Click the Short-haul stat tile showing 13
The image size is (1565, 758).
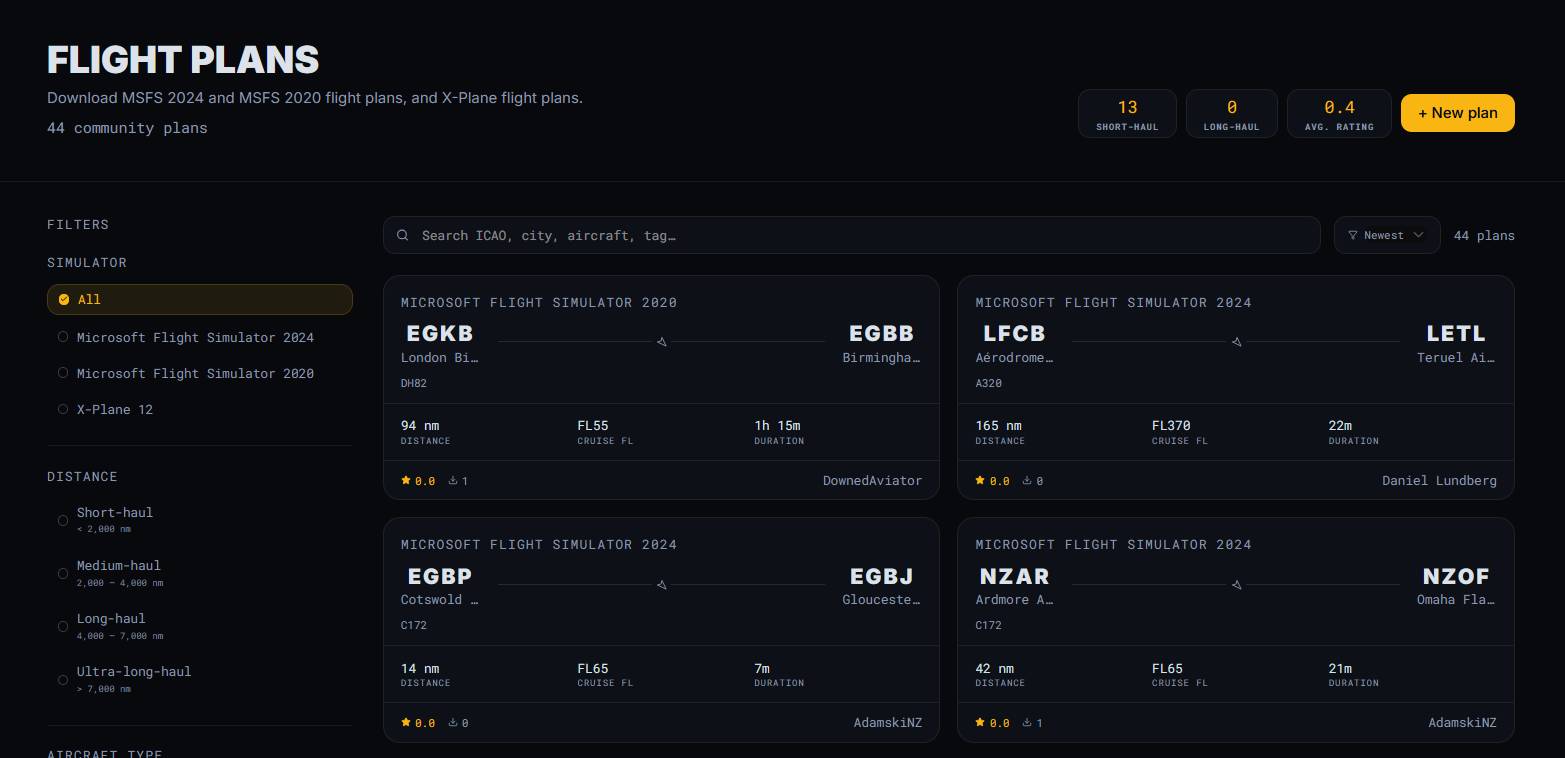[1127, 114]
